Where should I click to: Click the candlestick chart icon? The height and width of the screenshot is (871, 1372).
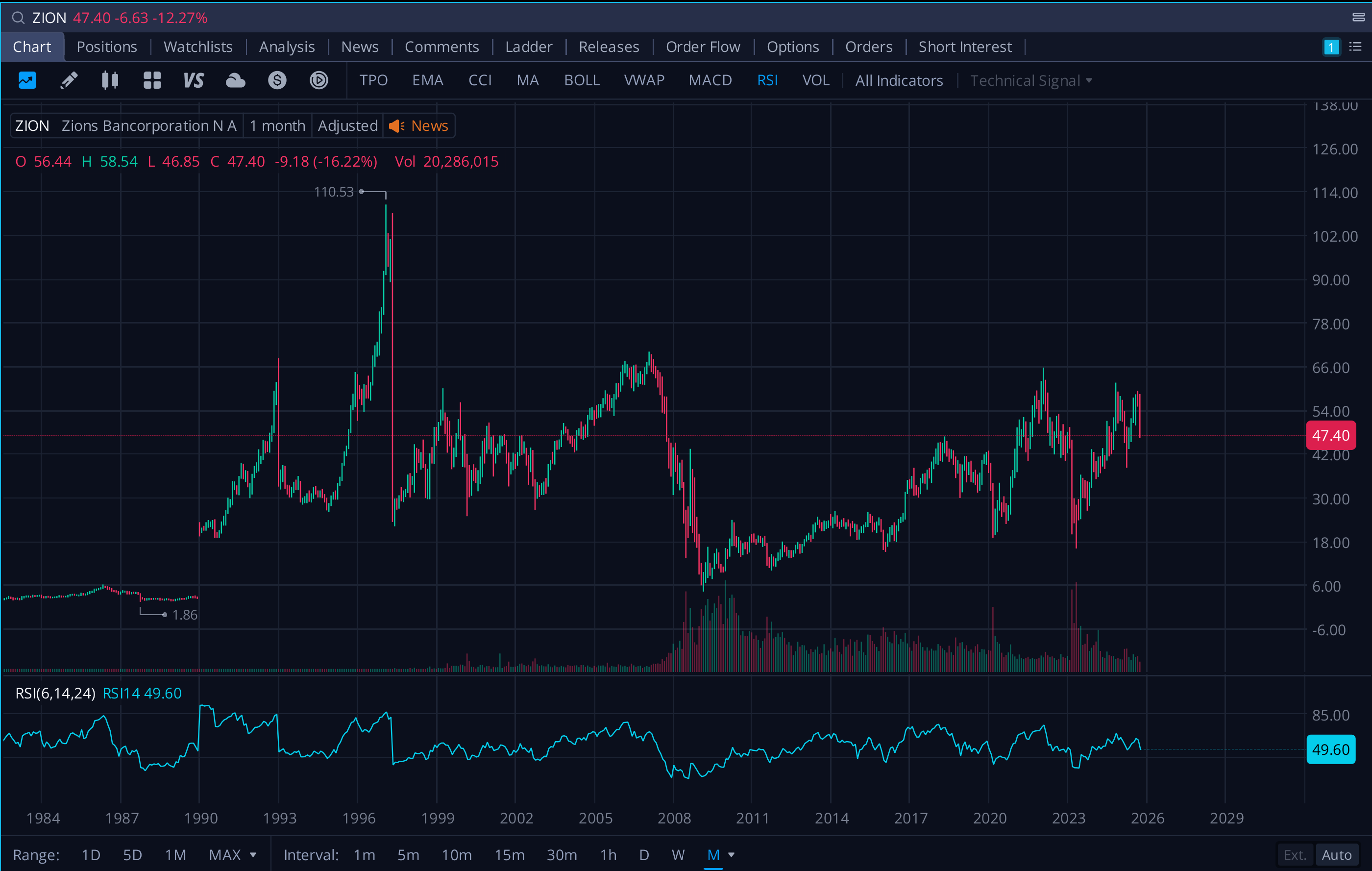click(110, 80)
